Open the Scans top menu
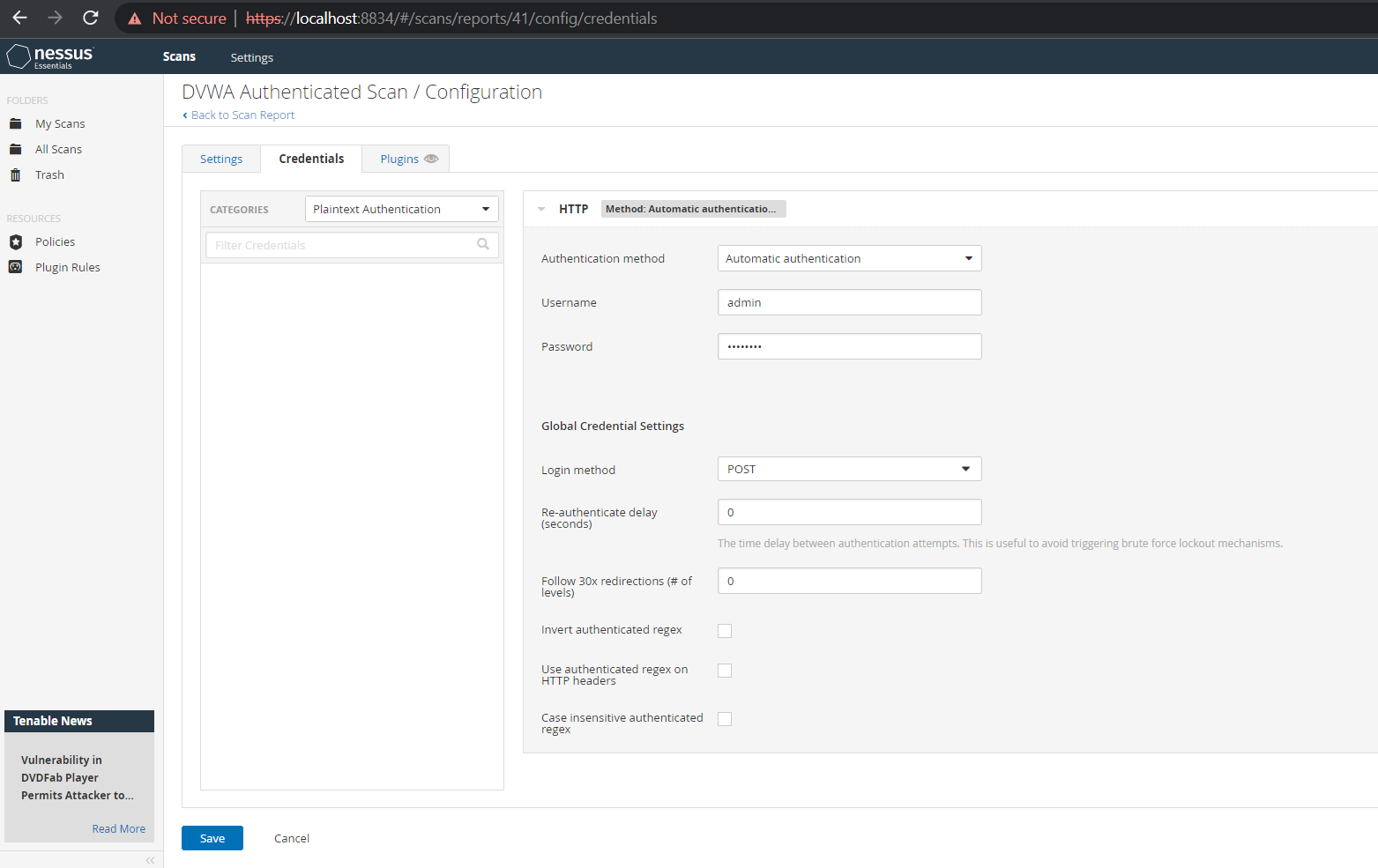 click(179, 56)
